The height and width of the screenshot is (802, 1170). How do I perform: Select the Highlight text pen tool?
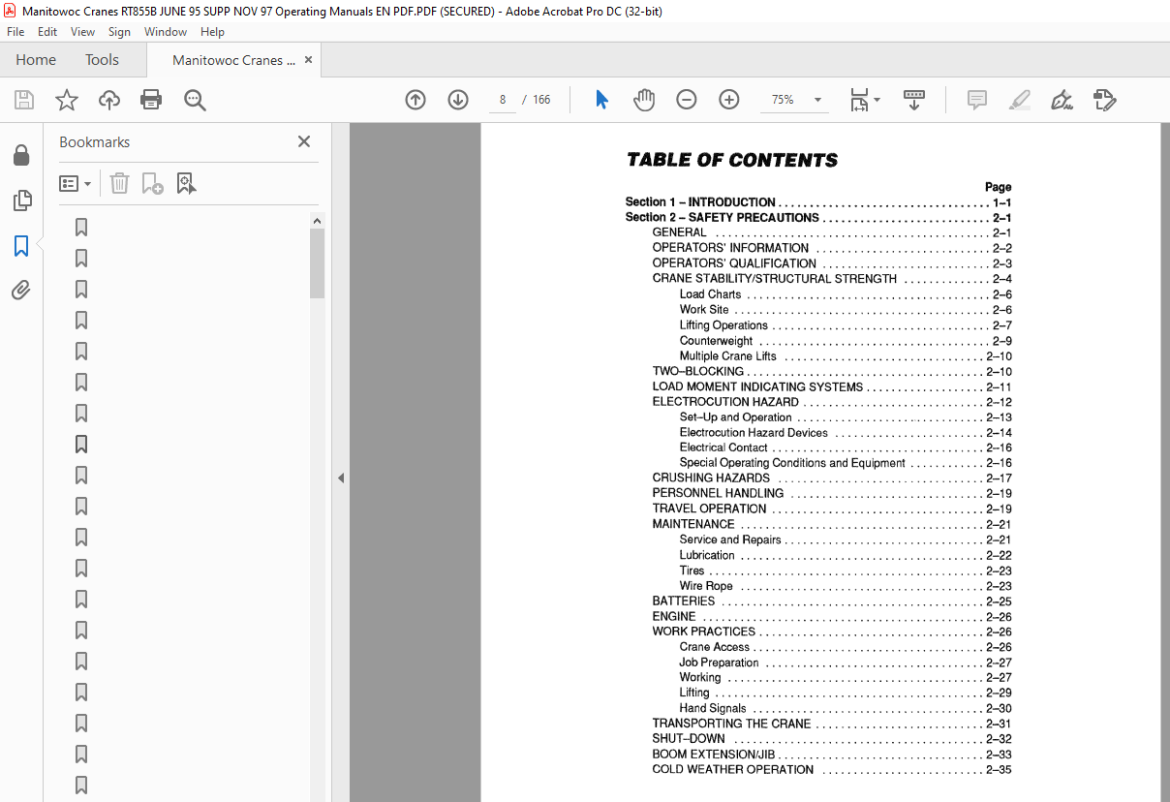pyautogui.click(x=1019, y=100)
